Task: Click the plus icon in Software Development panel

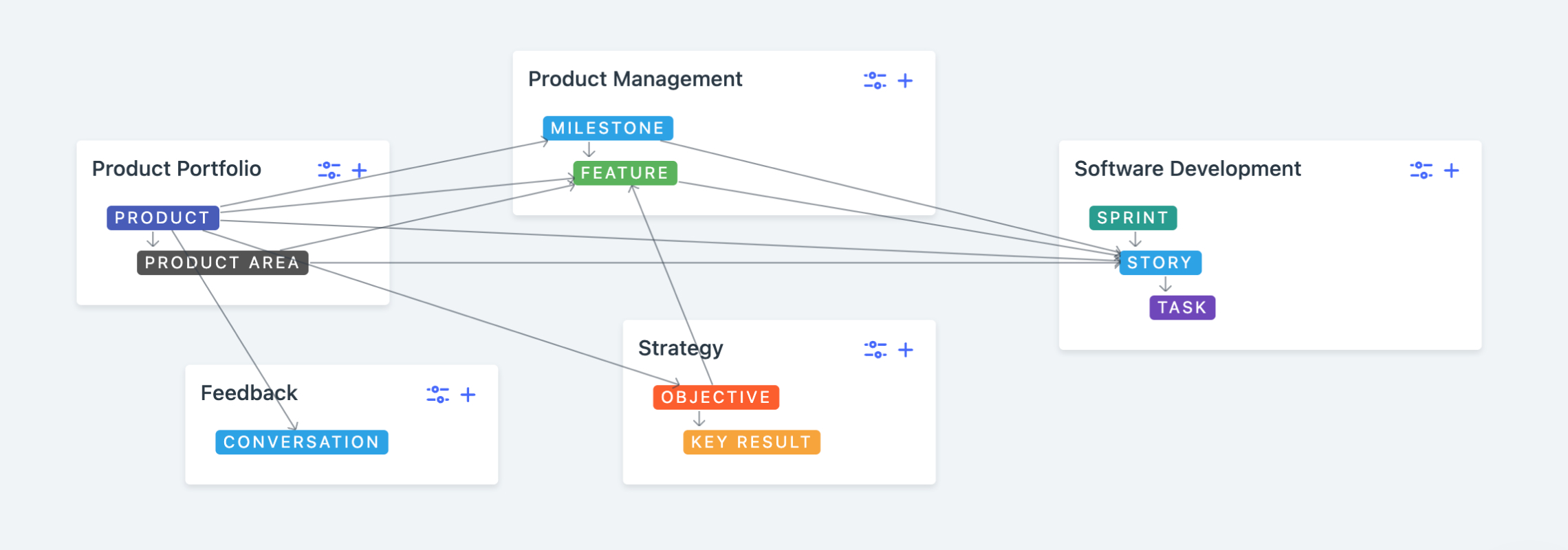Action: coord(1451,170)
